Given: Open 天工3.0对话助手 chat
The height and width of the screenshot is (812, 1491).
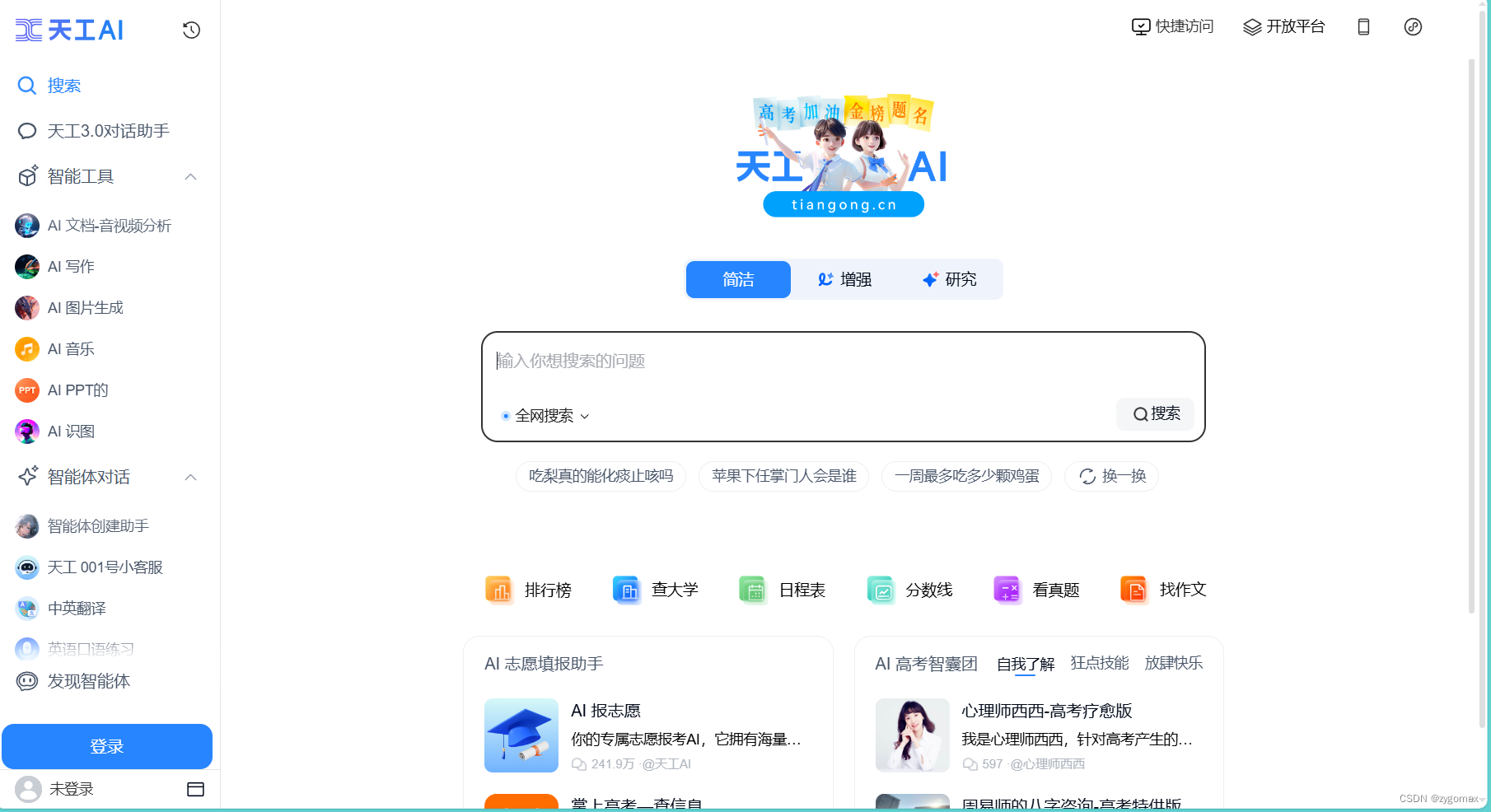Looking at the screenshot, I should pos(94,131).
